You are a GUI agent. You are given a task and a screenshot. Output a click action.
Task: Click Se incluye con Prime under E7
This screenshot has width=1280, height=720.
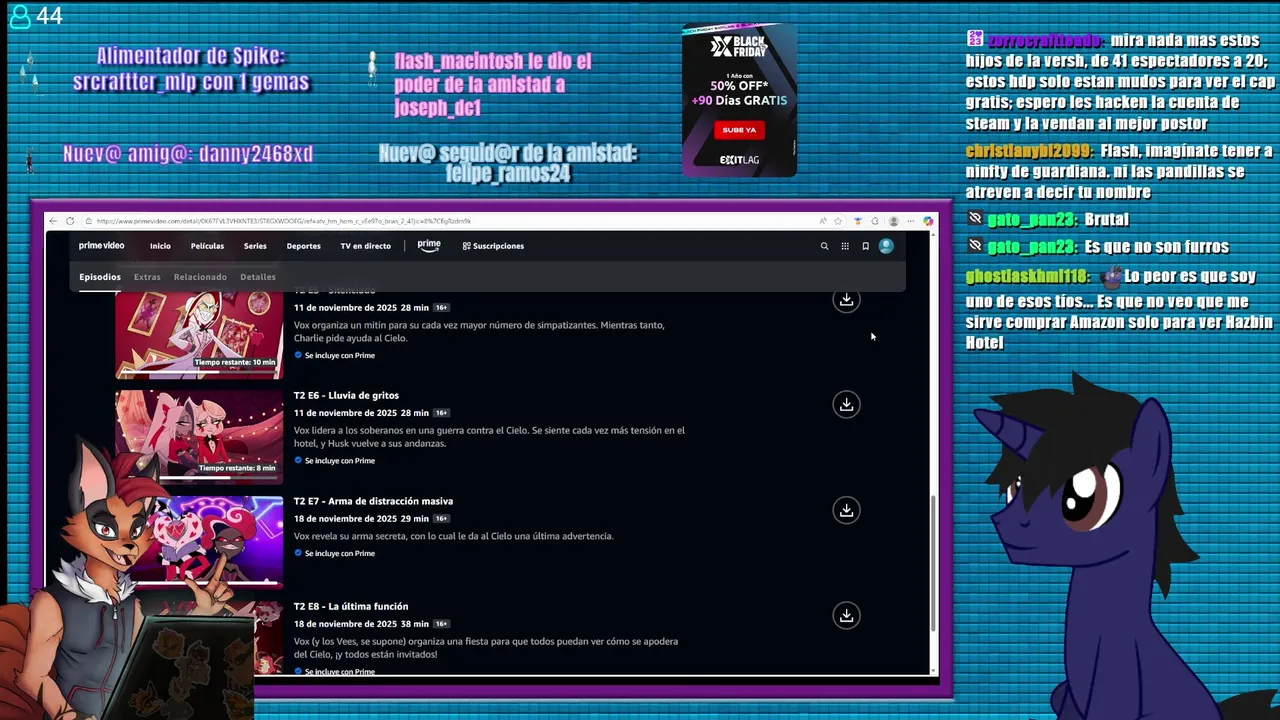click(335, 553)
